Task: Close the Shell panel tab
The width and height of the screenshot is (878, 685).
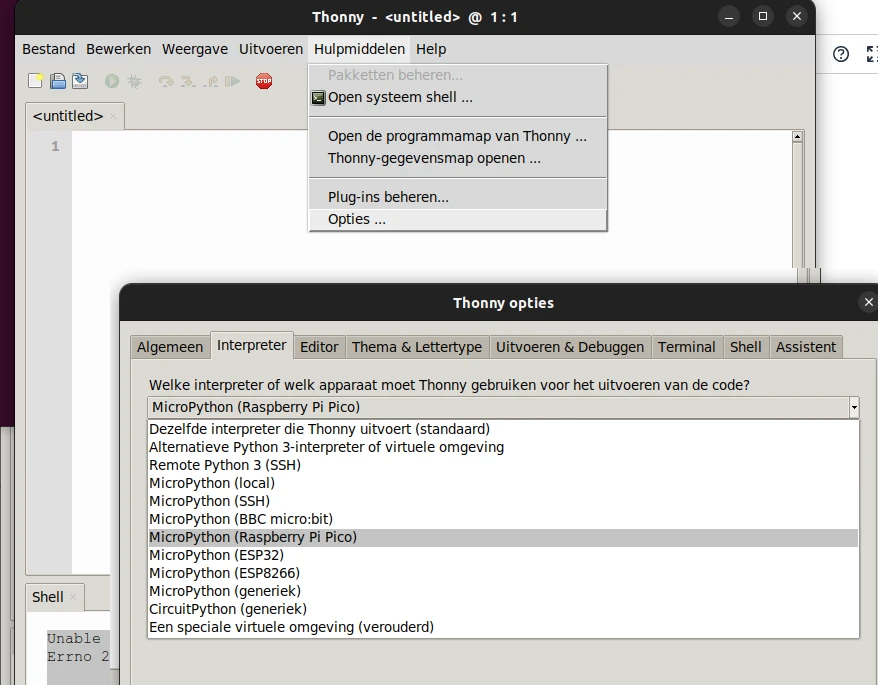Action: 73,597
